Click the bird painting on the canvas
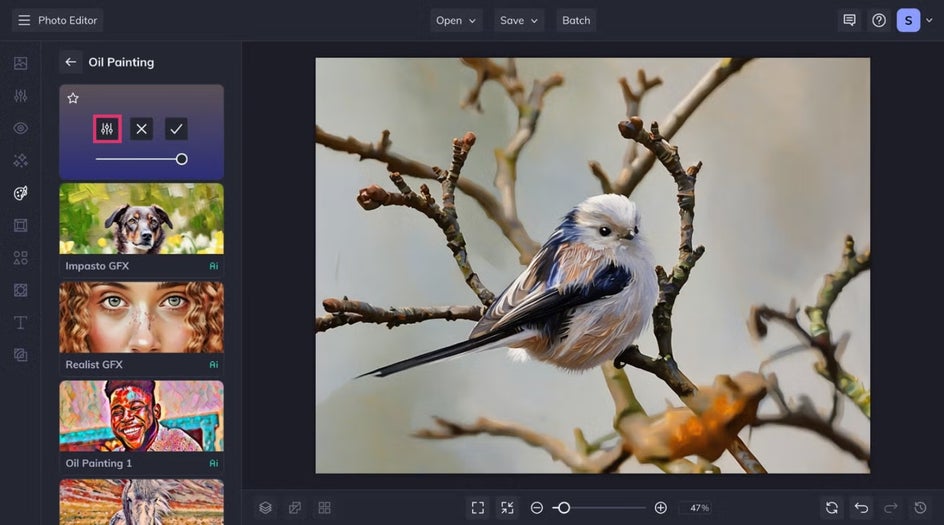This screenshot has width=944, height=525. tap(592, 266)
